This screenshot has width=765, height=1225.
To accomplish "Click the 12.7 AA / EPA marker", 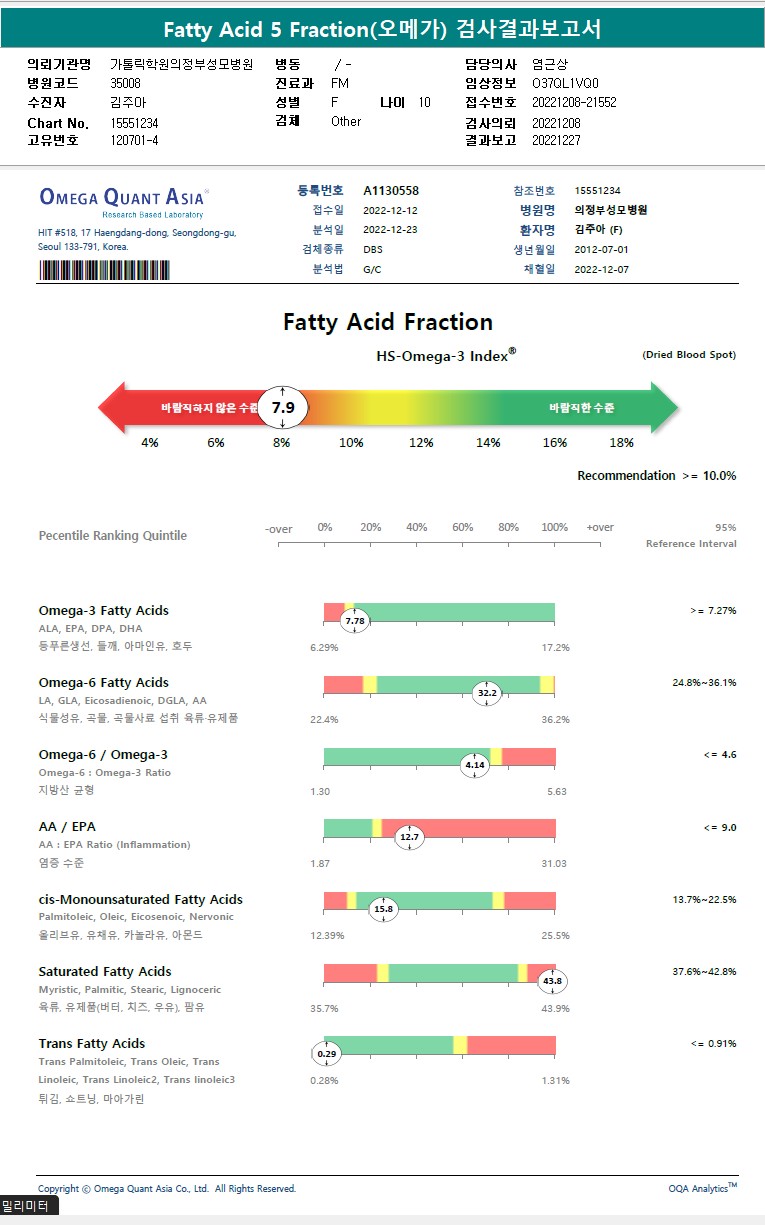I will [x=409, y=836].
